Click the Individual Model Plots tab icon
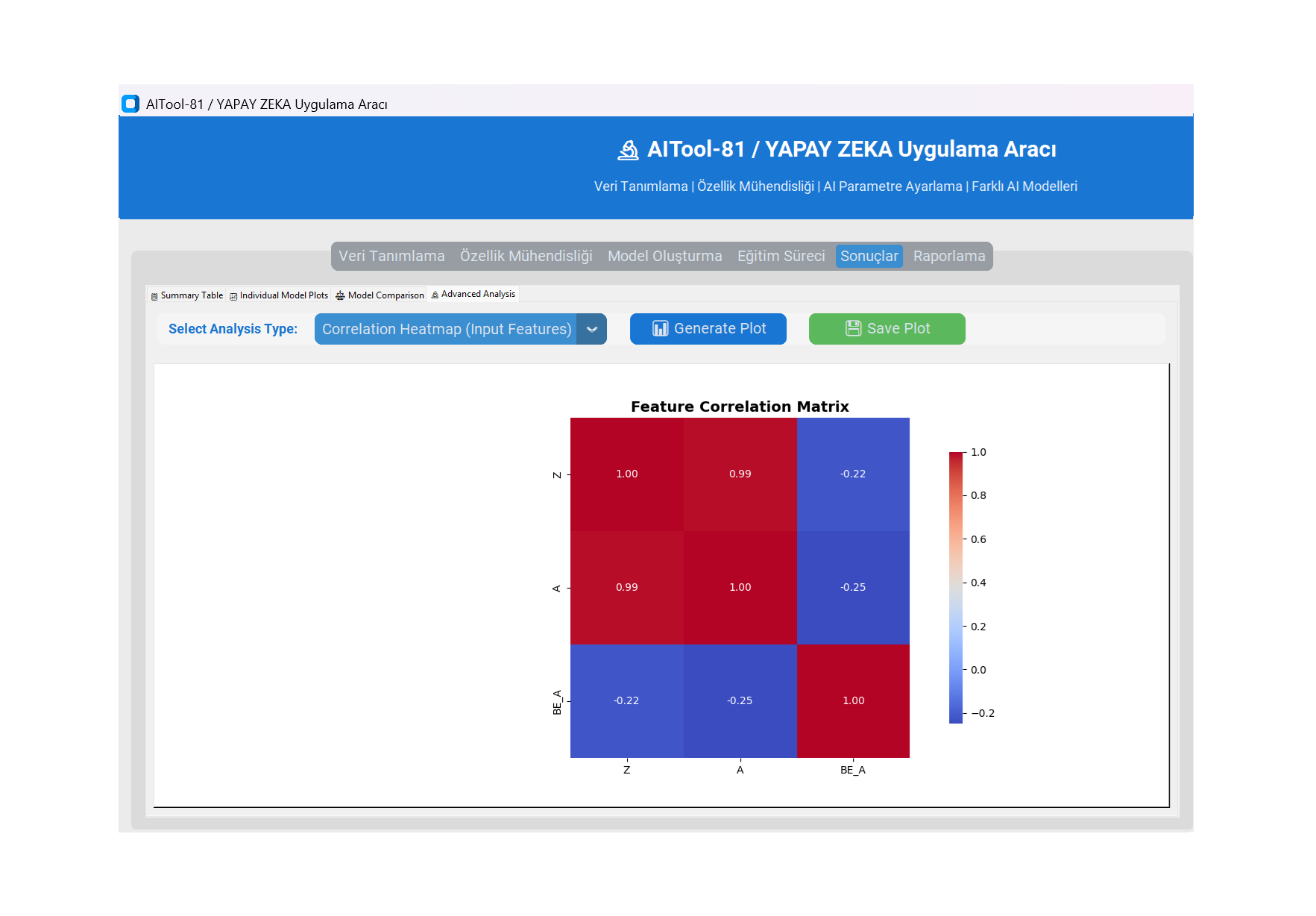Image resolution: width=1316 pixels, height=916 pixels. pos(233,296)
